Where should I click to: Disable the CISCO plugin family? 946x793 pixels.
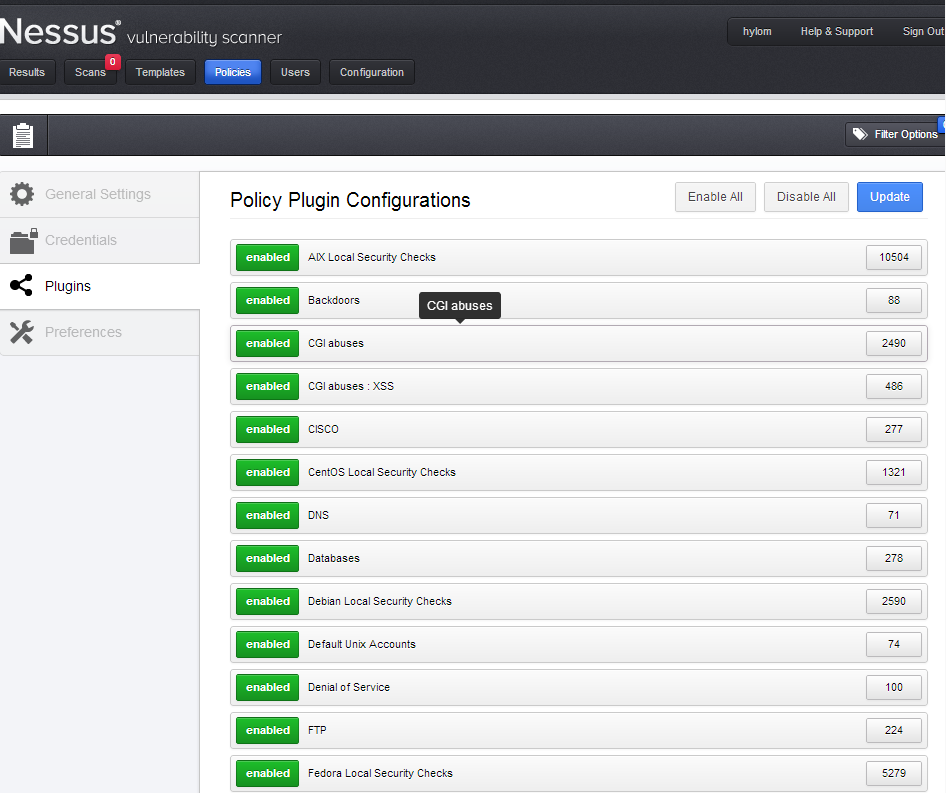(267, 429)
